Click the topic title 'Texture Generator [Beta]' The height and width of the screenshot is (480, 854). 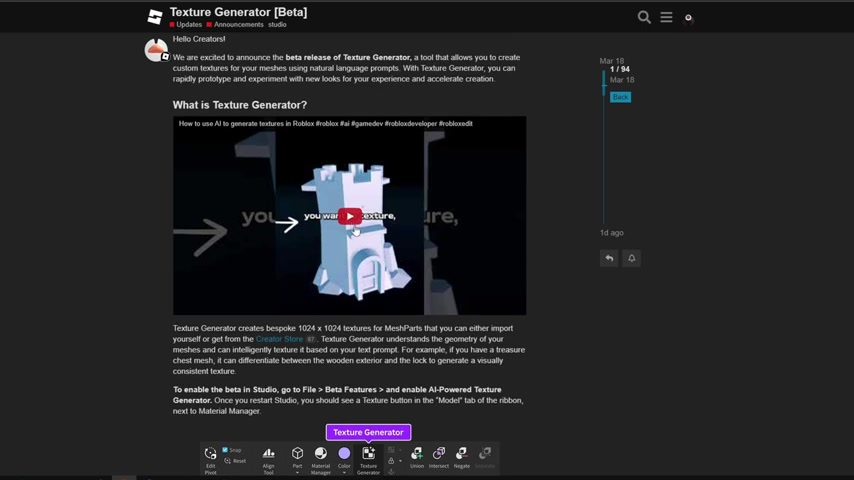(x=238, y=12)
